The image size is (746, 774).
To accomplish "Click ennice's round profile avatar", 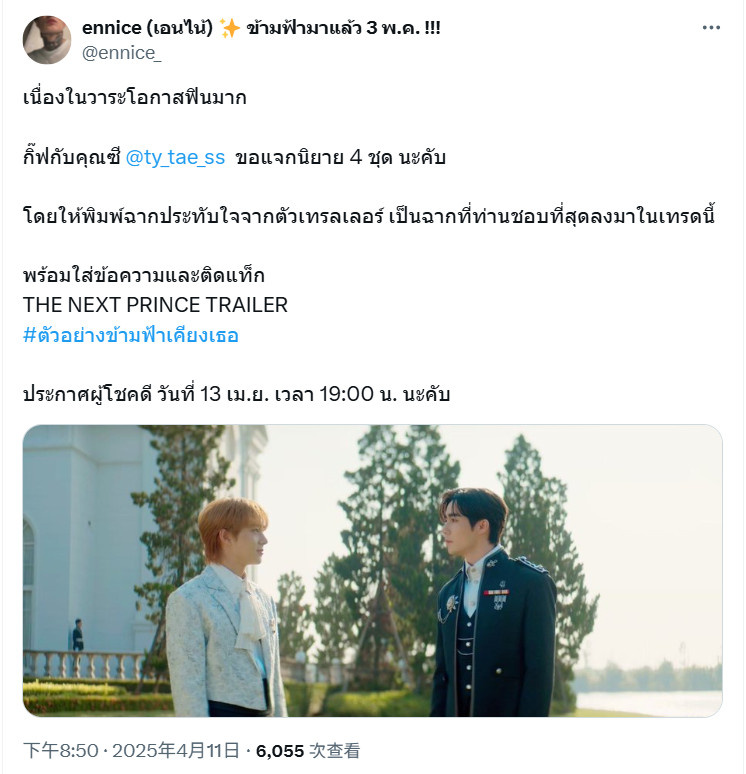I will tap(47, 40).
